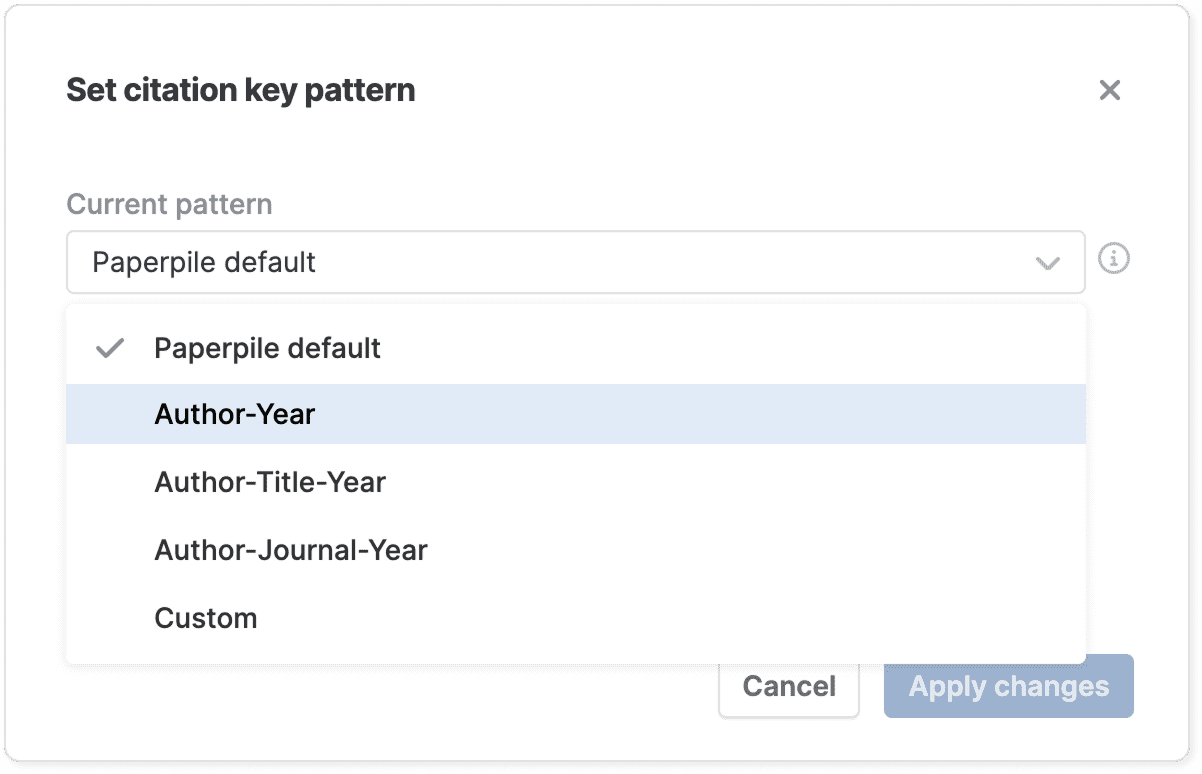
Task: Click the selected value text in the pattern box
Action: 204,262
